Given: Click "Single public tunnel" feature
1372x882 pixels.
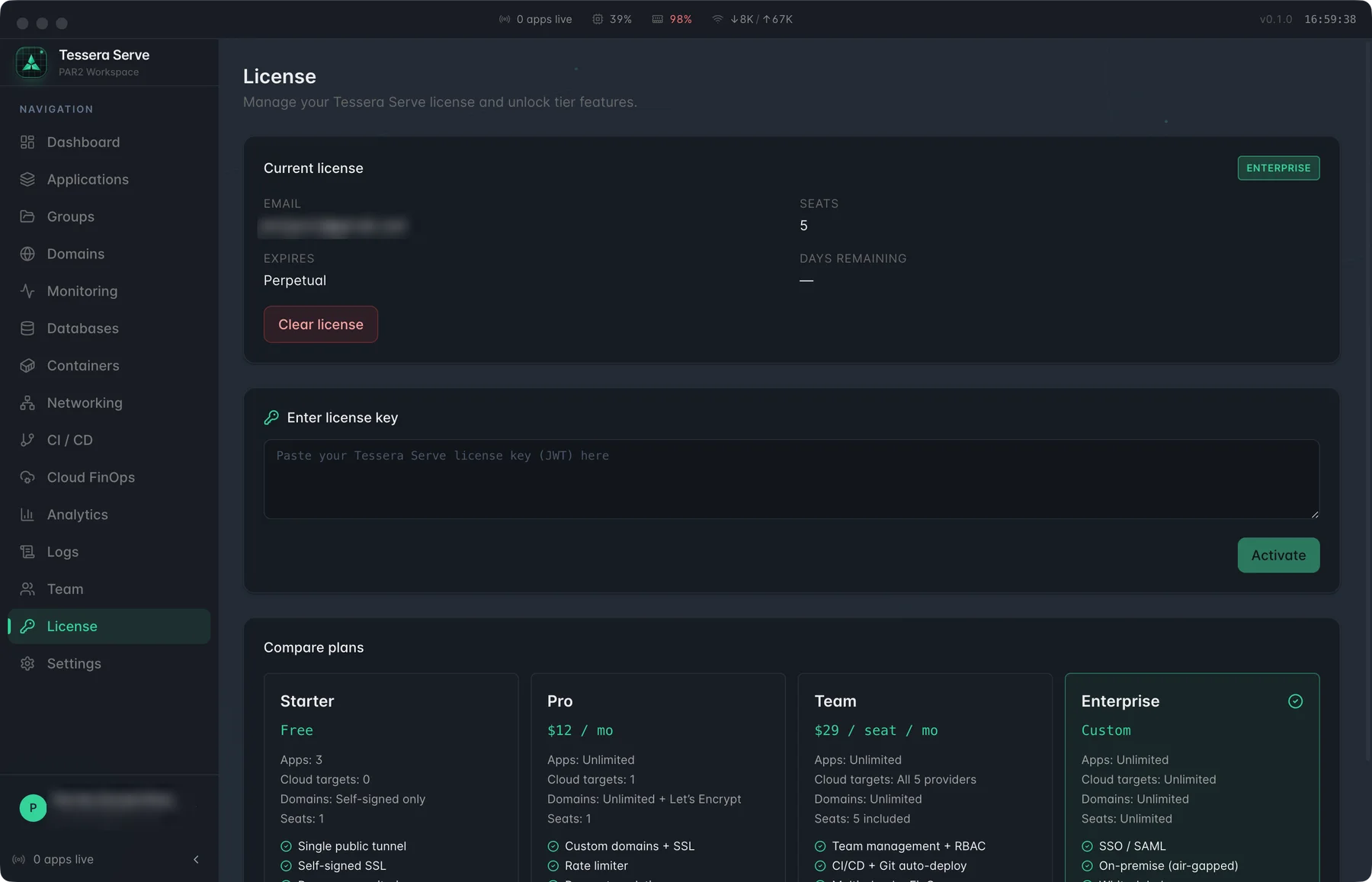Looking at the screenshot, I should 352,846.
